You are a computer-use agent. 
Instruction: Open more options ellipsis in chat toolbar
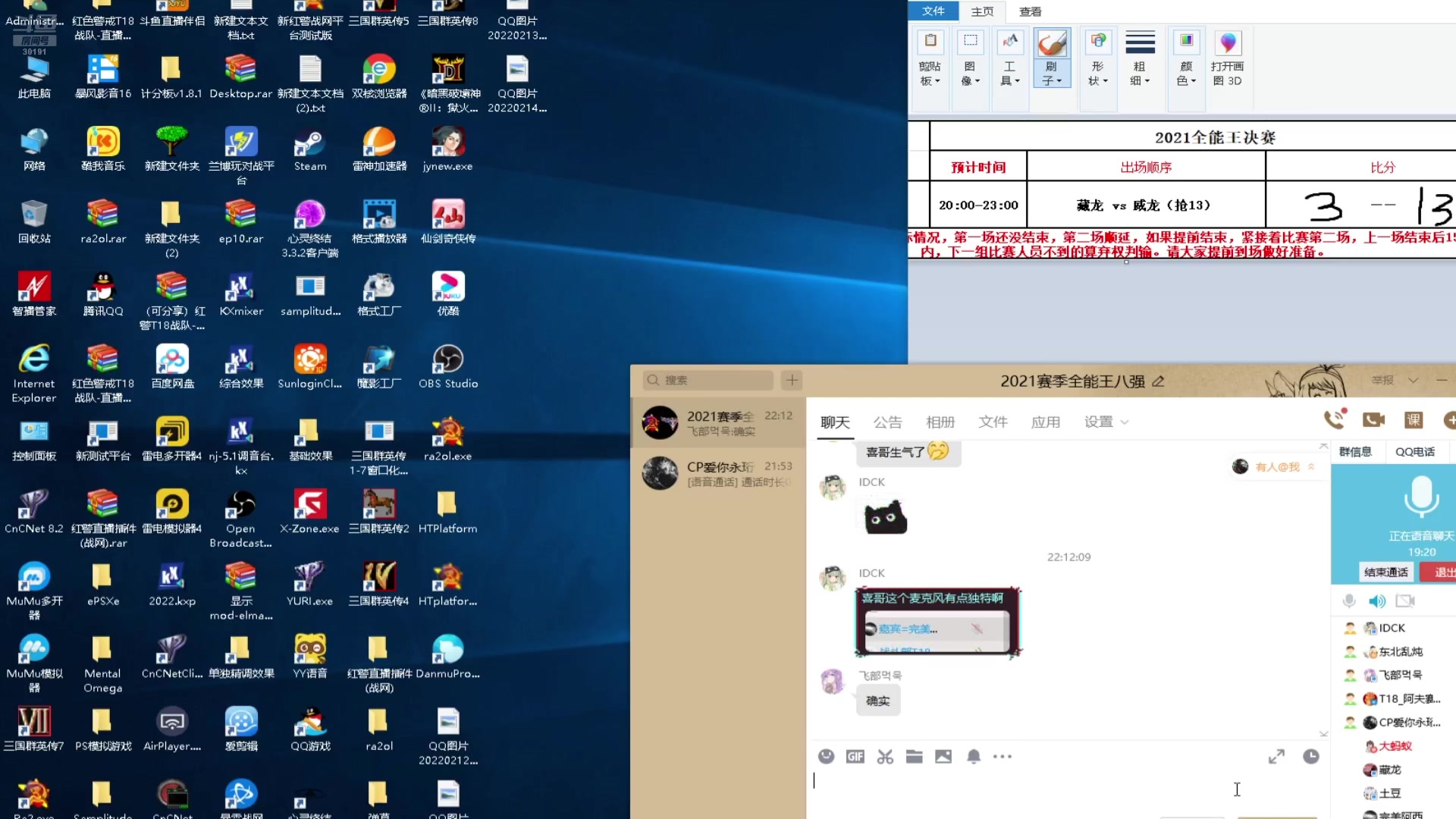[1003, 756]
